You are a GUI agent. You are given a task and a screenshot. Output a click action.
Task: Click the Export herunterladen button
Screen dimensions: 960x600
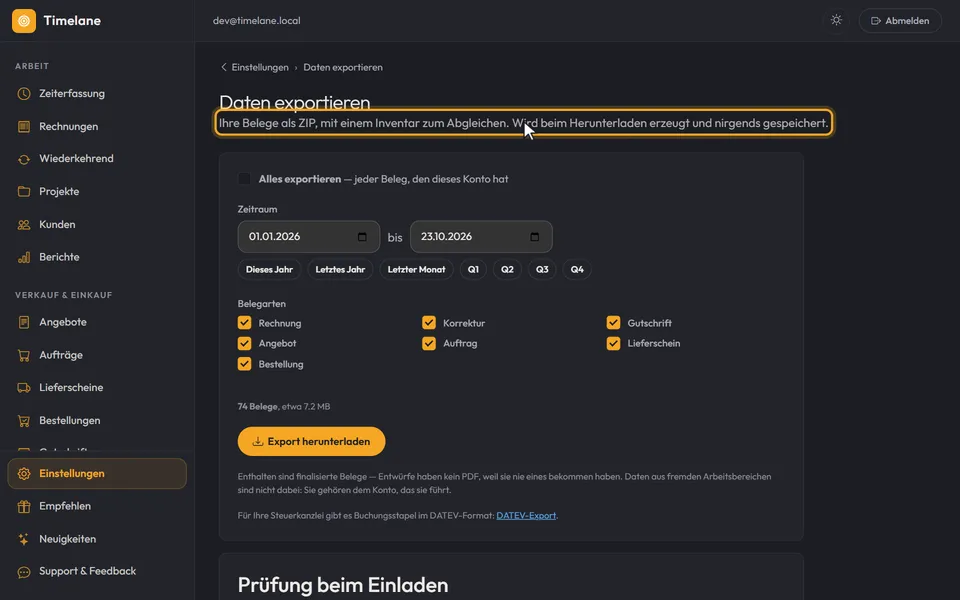pyautogui.click(x=312, y=441)
